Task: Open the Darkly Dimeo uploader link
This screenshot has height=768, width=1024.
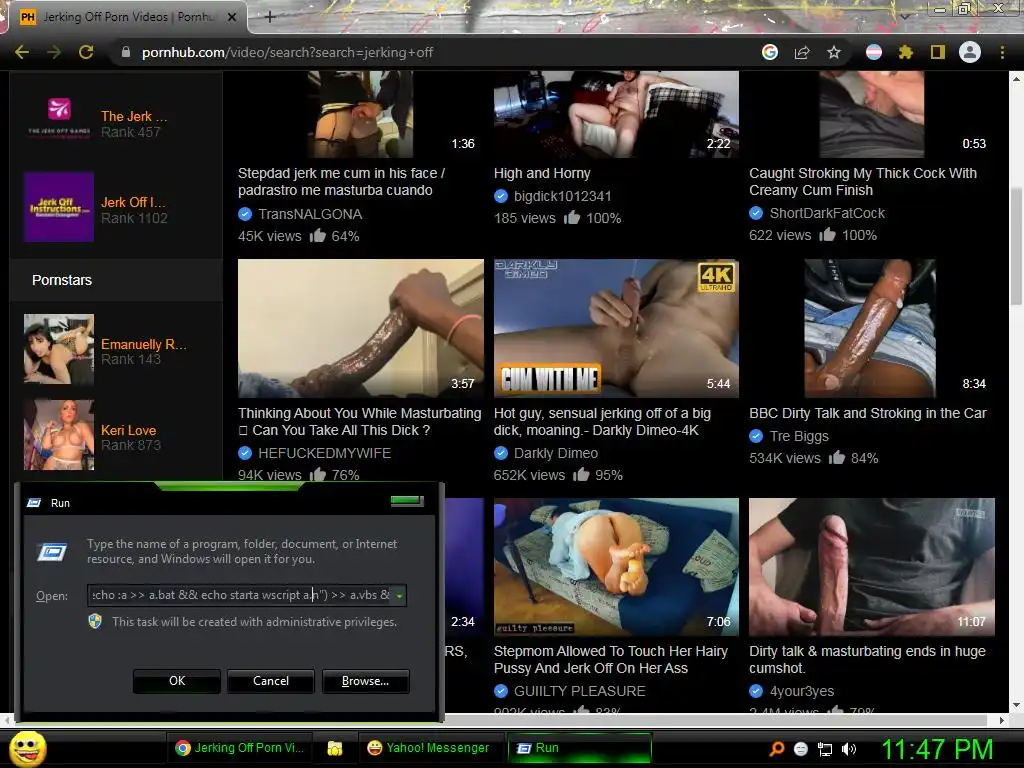Action: 556,453
